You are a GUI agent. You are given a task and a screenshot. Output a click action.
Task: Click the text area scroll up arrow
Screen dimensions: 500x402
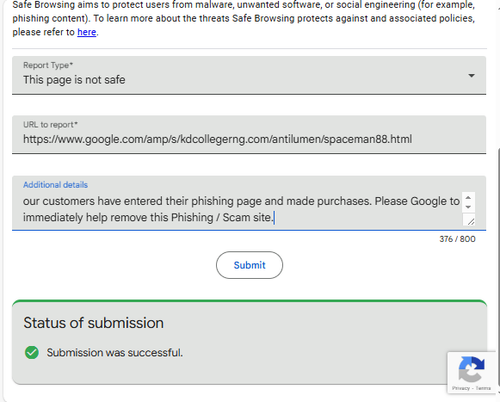pyautogui.click(x=468, y=198)
